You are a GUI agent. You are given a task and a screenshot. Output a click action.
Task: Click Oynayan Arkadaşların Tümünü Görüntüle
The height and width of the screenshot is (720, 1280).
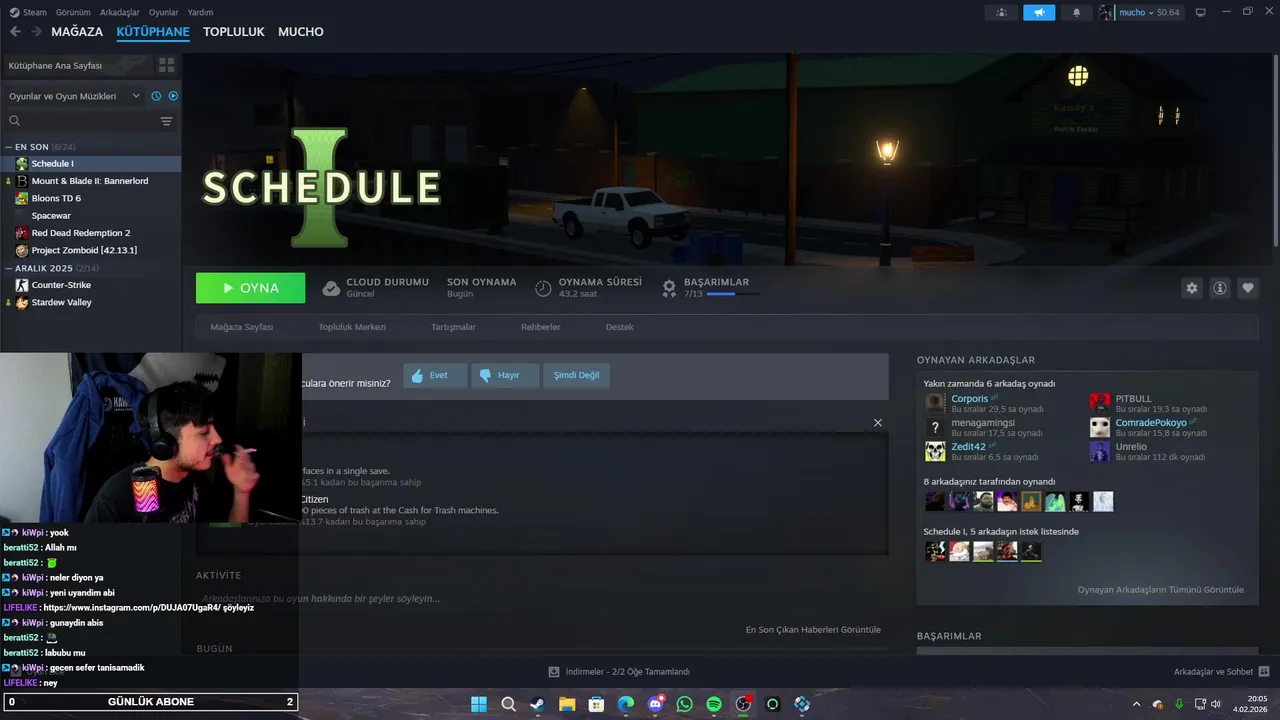click(x=1160, y=590)
